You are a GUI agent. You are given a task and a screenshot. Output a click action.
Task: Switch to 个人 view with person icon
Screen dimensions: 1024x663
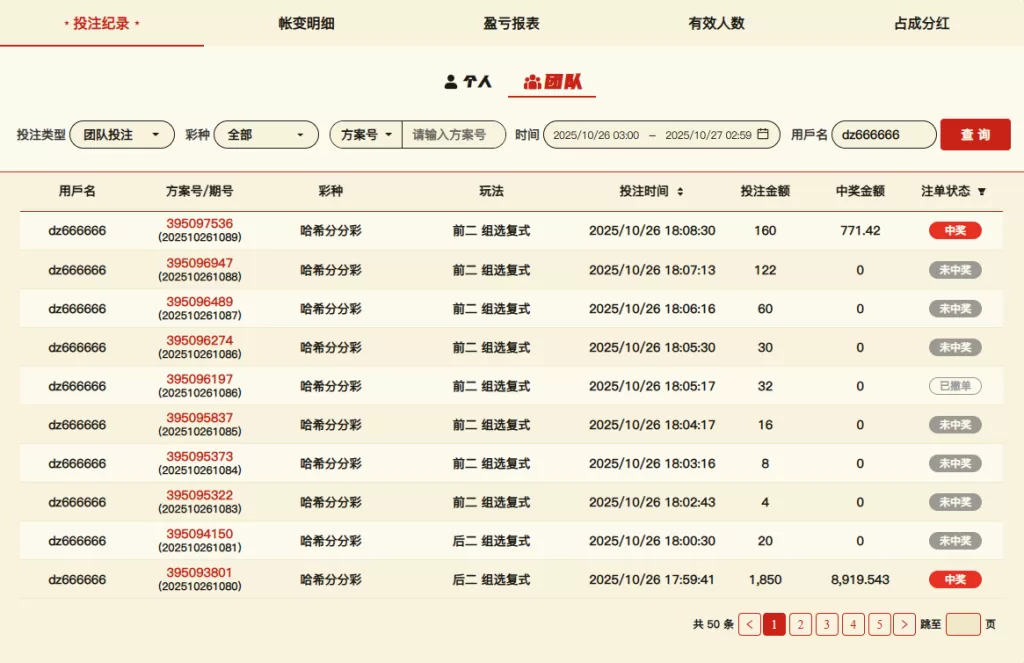[x=468, y=82]
